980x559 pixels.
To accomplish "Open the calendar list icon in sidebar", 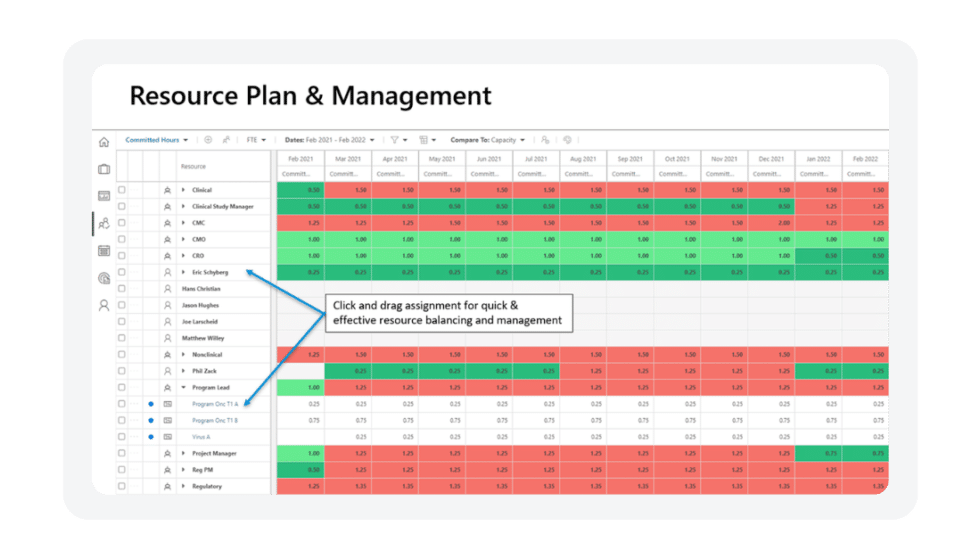I will click(x=104, y=251).
